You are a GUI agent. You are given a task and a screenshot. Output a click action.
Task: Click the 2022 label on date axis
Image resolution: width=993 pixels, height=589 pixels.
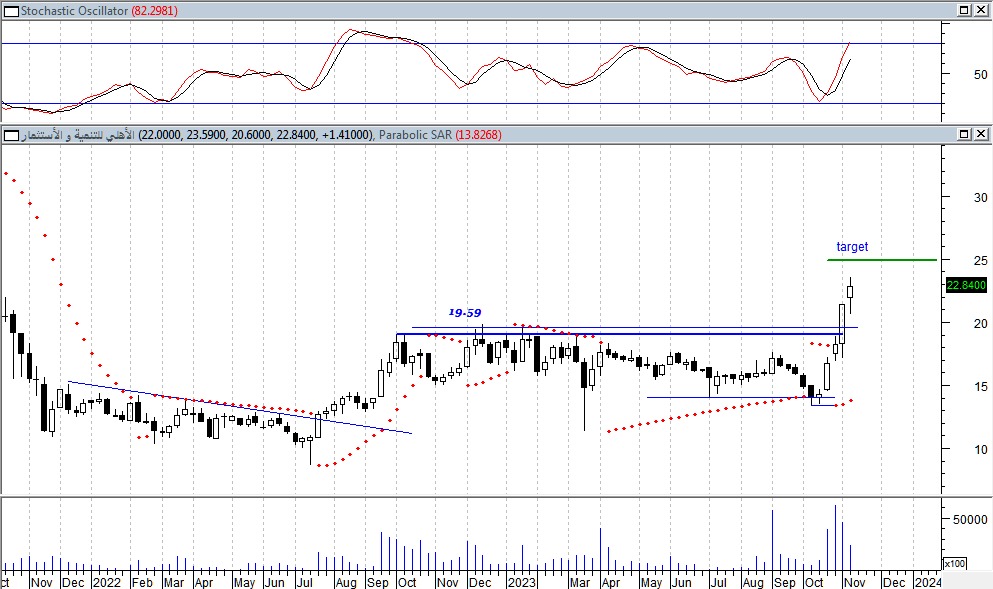click(106, 581)
